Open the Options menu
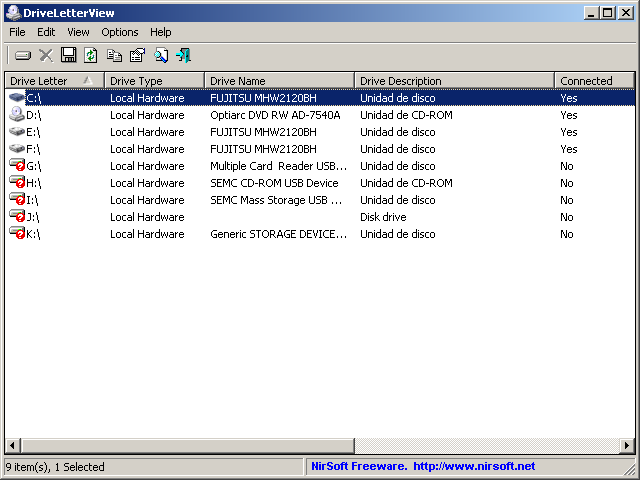This screenshot has height=480, width=640. point(120,32)
